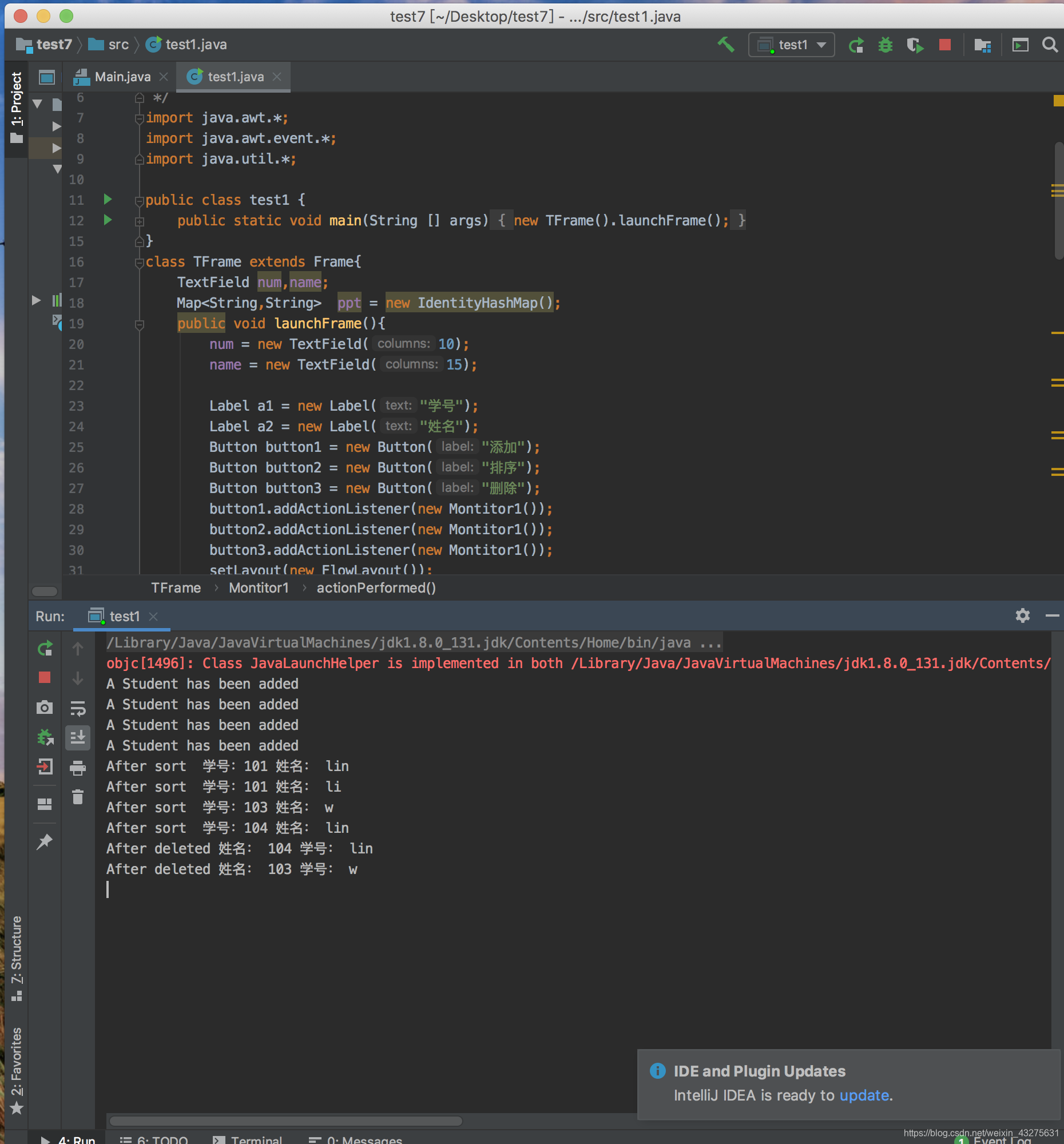Click the console horizontal scrollbar
This screenshot has width=1064, height=1144.
tap(286, 1121)
